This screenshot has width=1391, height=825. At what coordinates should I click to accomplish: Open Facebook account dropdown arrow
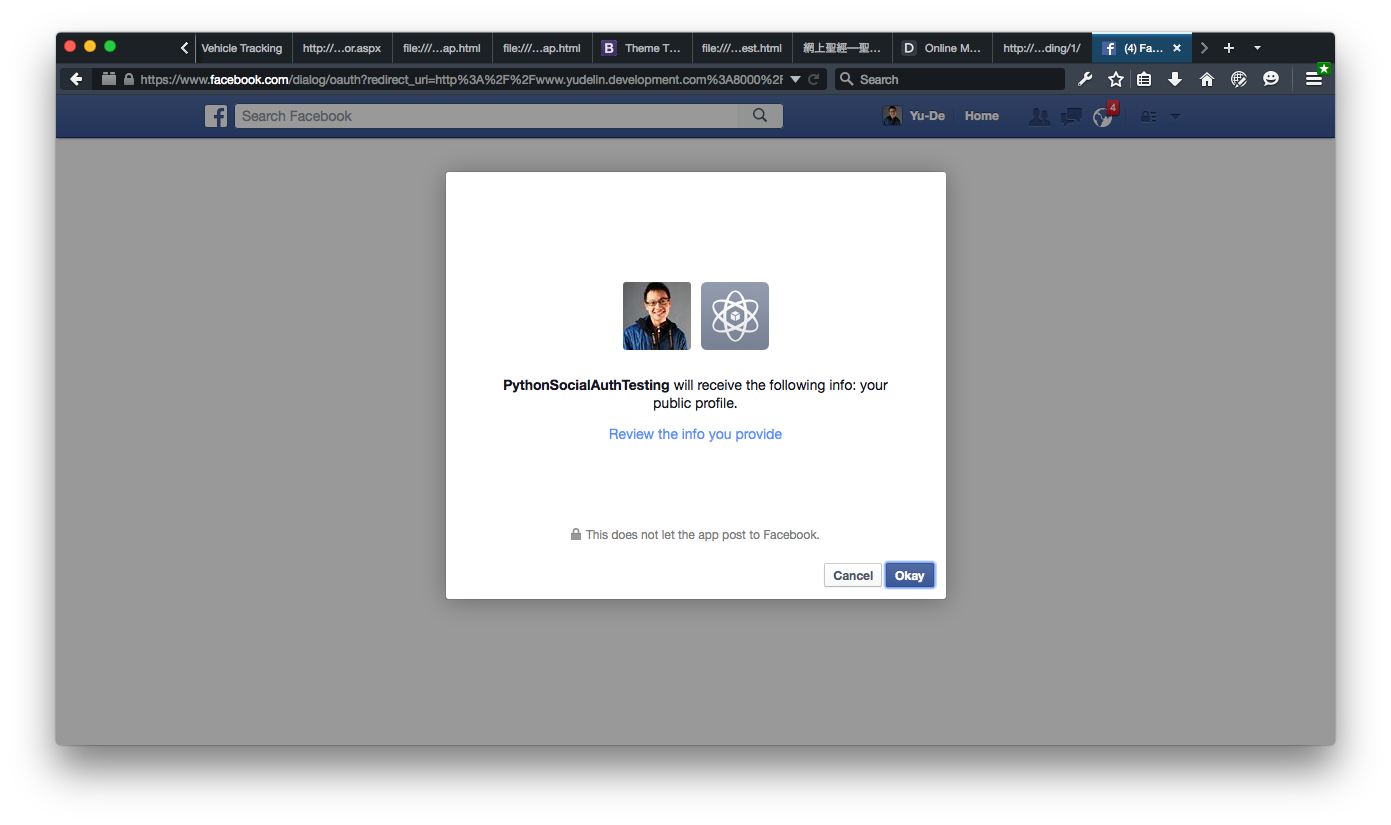[1175, 117]
